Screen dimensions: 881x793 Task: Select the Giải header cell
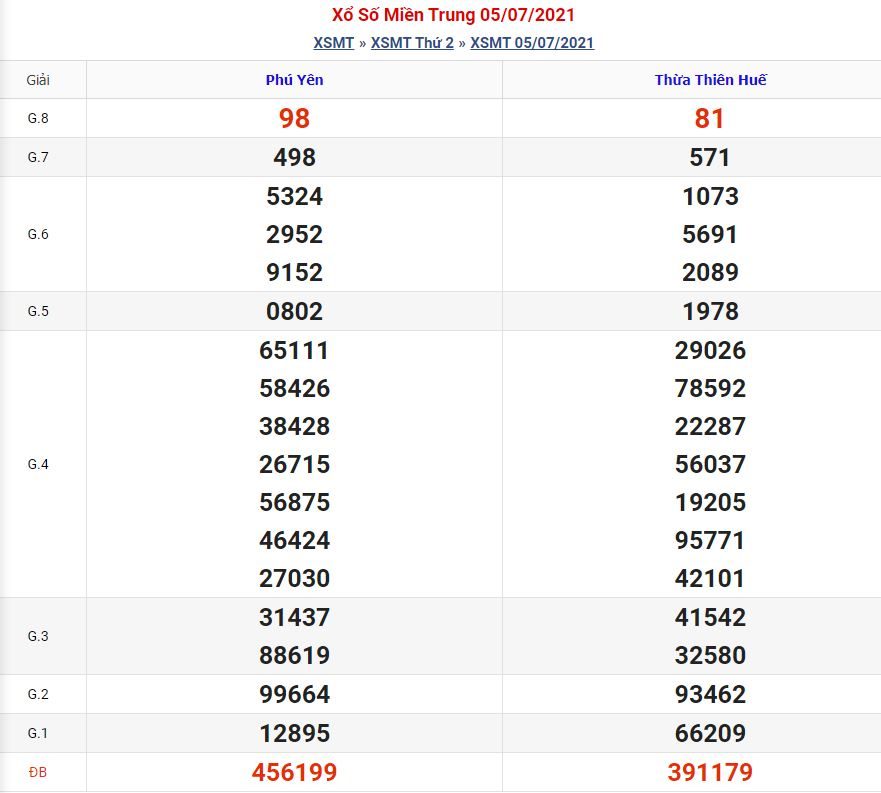(x=38, y=80)
